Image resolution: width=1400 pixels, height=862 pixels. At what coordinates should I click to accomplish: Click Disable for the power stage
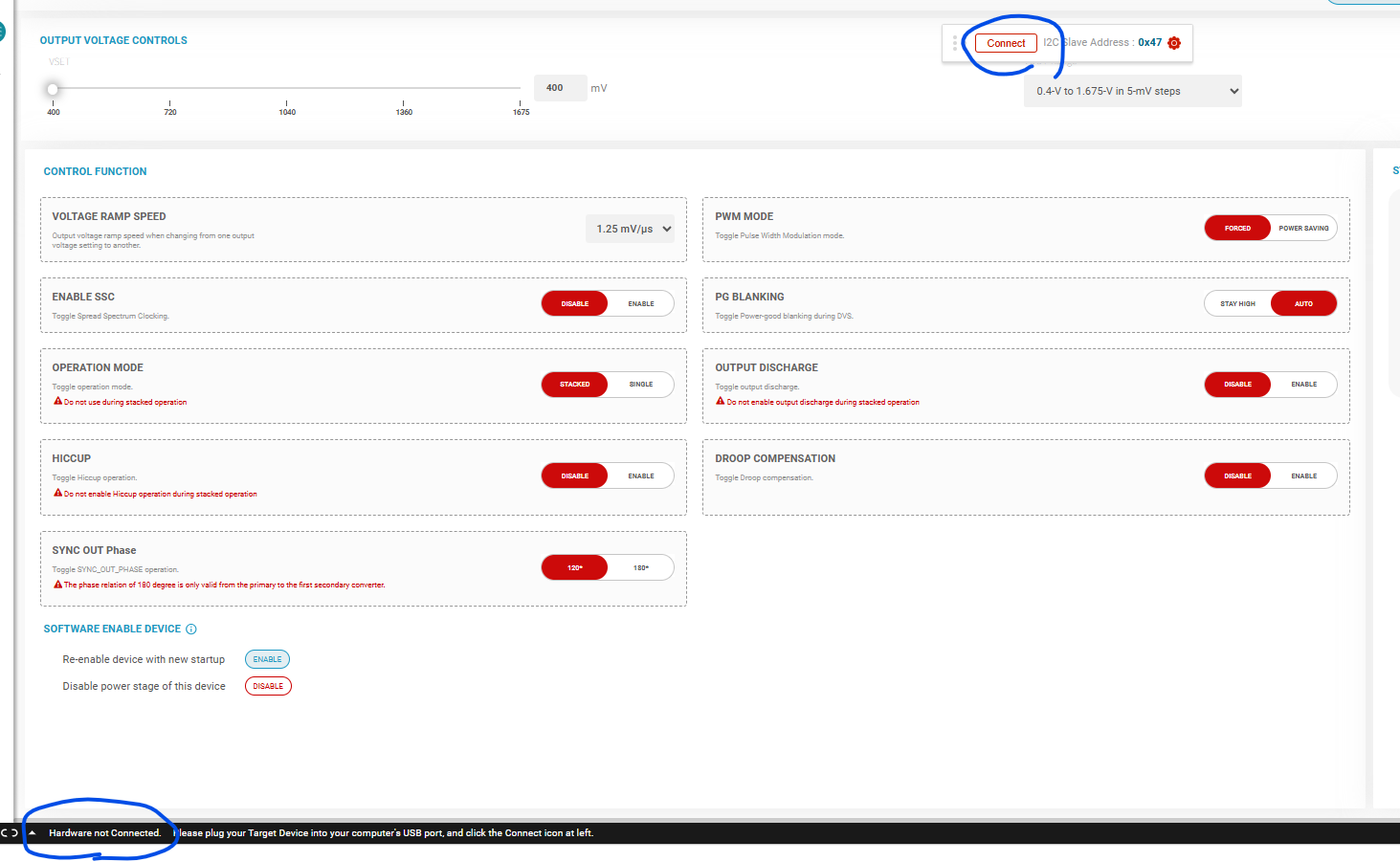click(268, 686)
